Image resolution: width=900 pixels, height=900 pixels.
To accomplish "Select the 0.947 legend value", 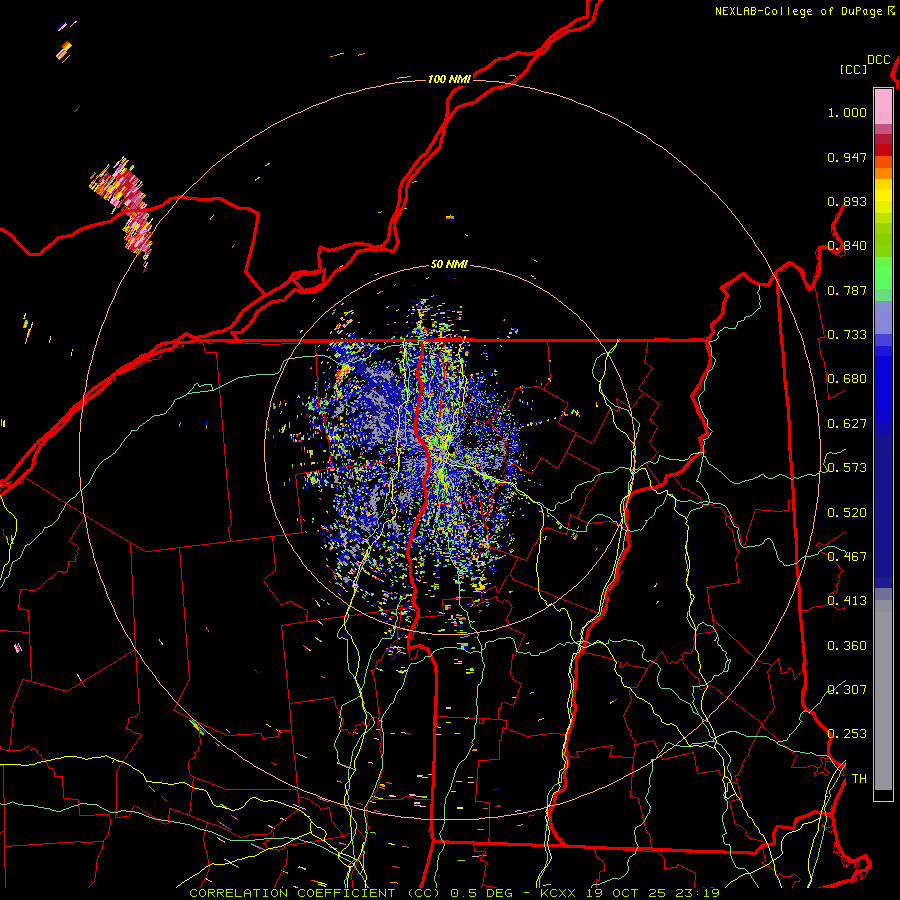I will click(847, 157).
